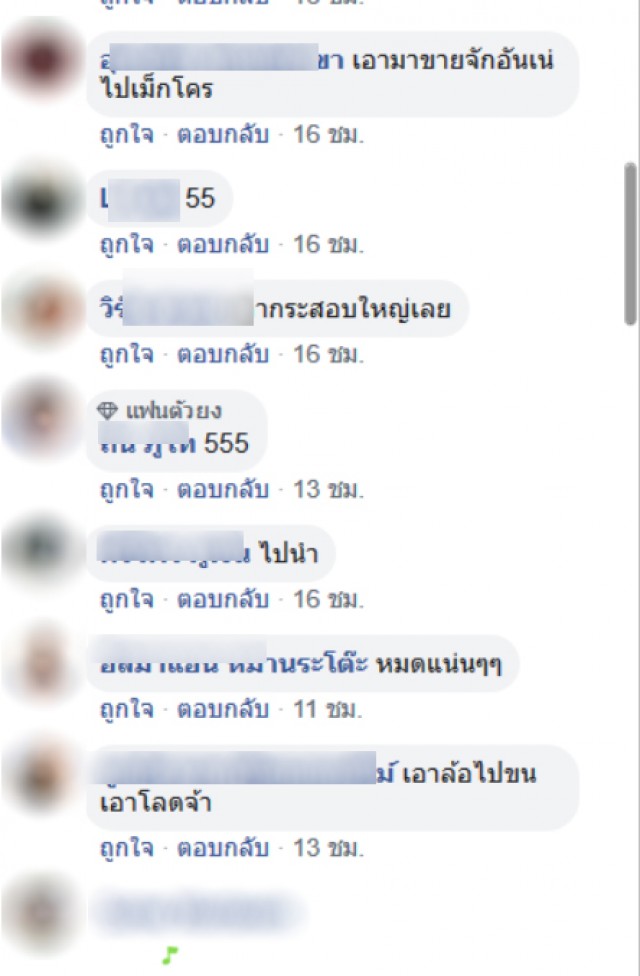Reply to the comment เอามาขายจักอันเน่
640x976 pixels.
223,134
